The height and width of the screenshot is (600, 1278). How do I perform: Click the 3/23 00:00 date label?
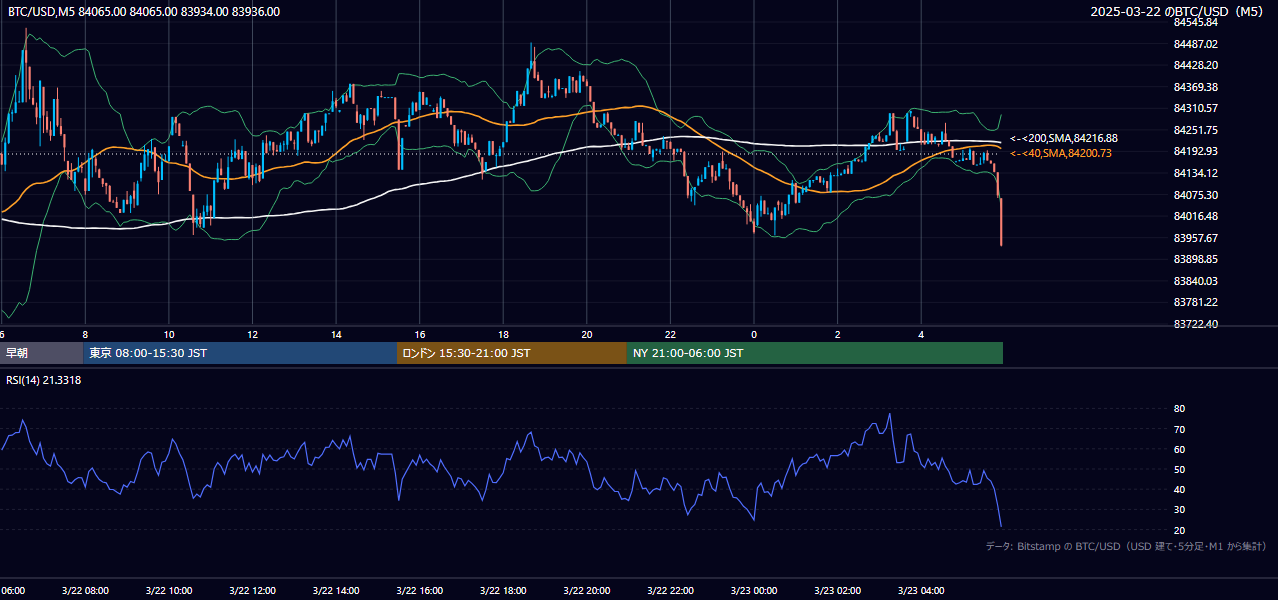[x=753, y=591]
